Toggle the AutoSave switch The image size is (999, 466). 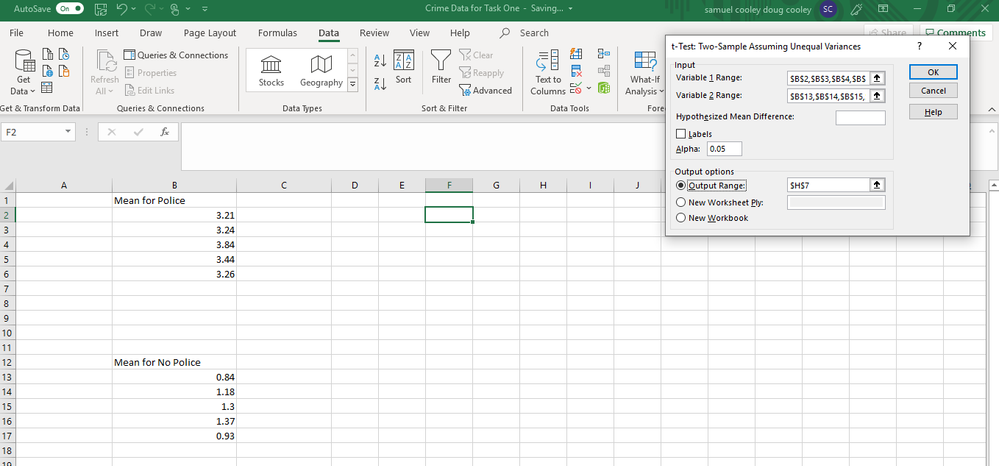pos(69,9)
